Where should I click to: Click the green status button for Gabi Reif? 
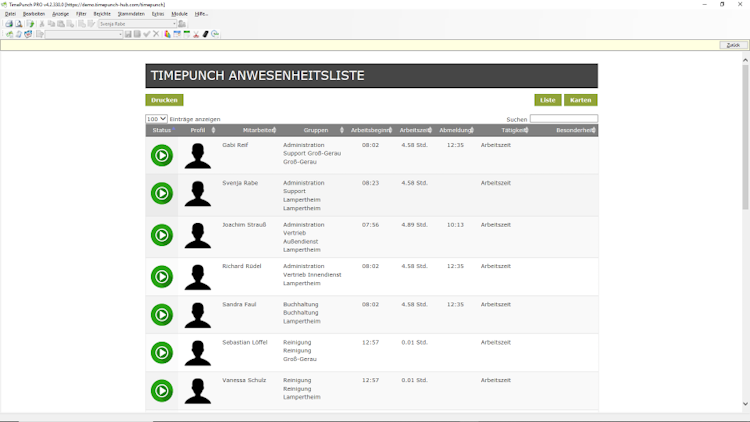click(x=162, y=155)
